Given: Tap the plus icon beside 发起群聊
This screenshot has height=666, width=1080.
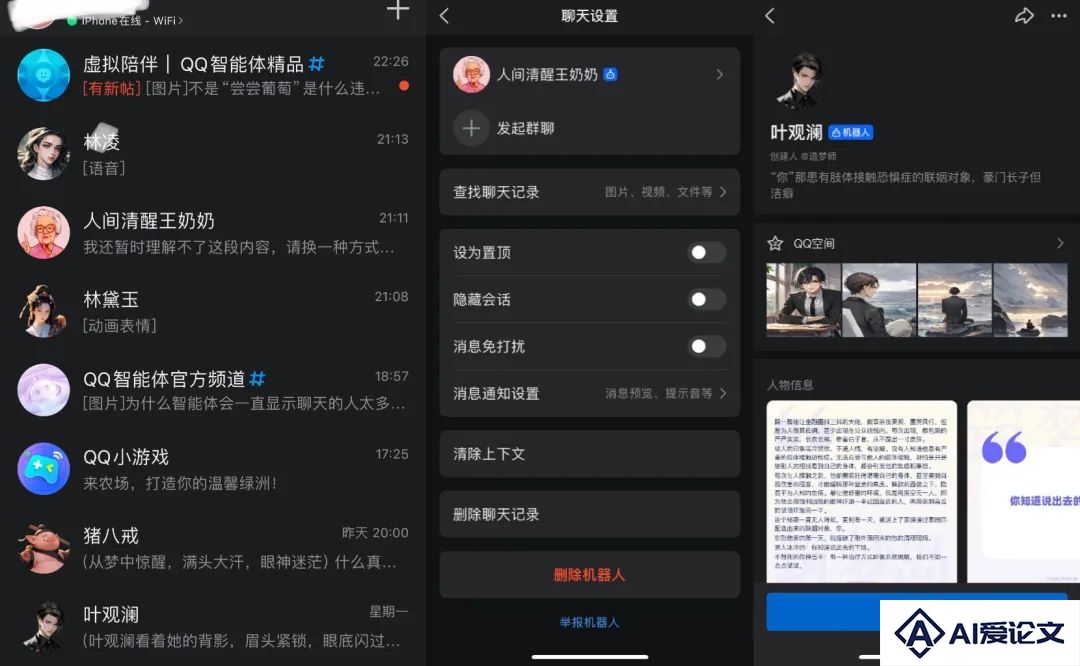Looking at the screenshot, I should click(471, 128).
